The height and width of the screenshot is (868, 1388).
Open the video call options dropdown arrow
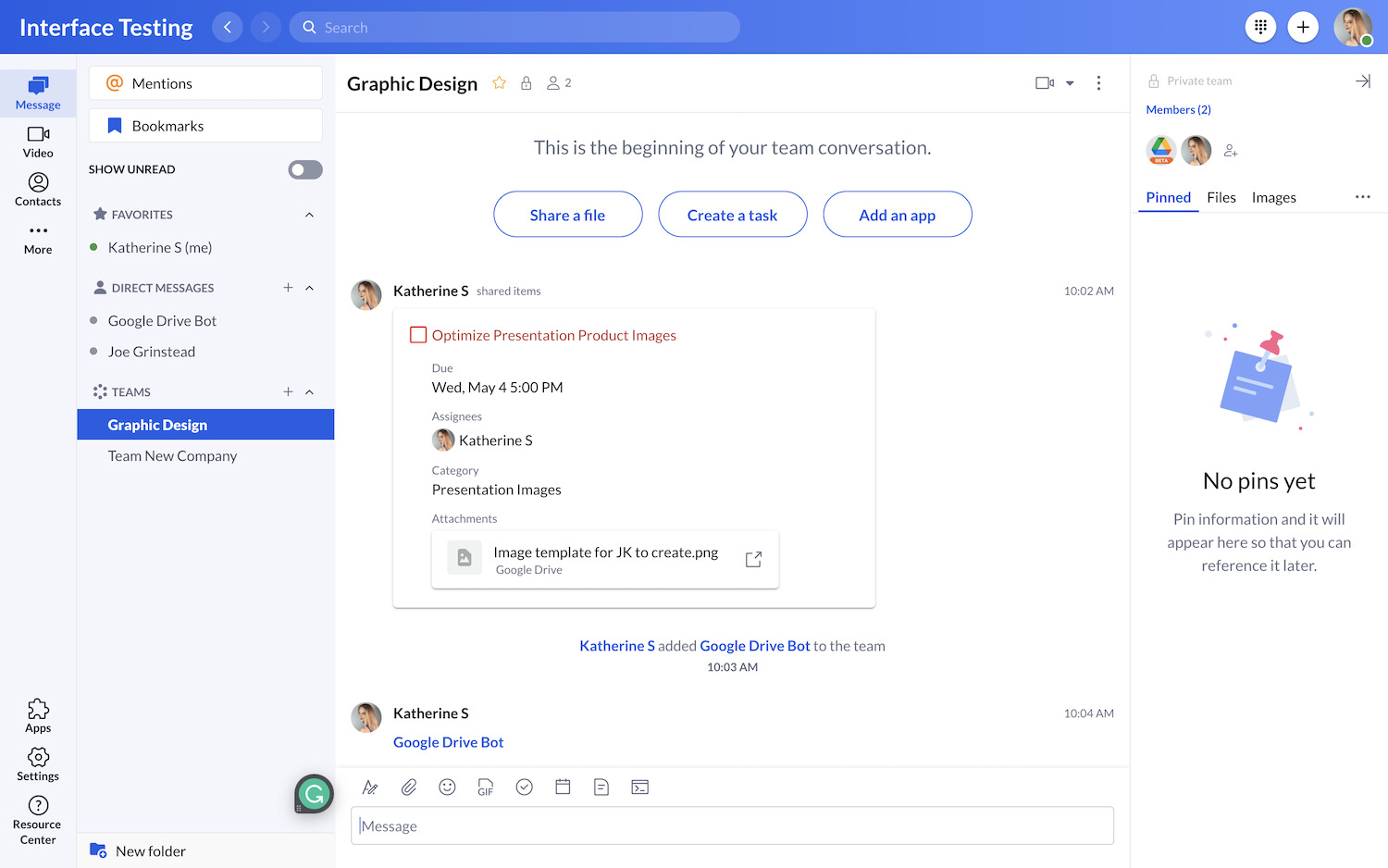[x=1070, y=83]
